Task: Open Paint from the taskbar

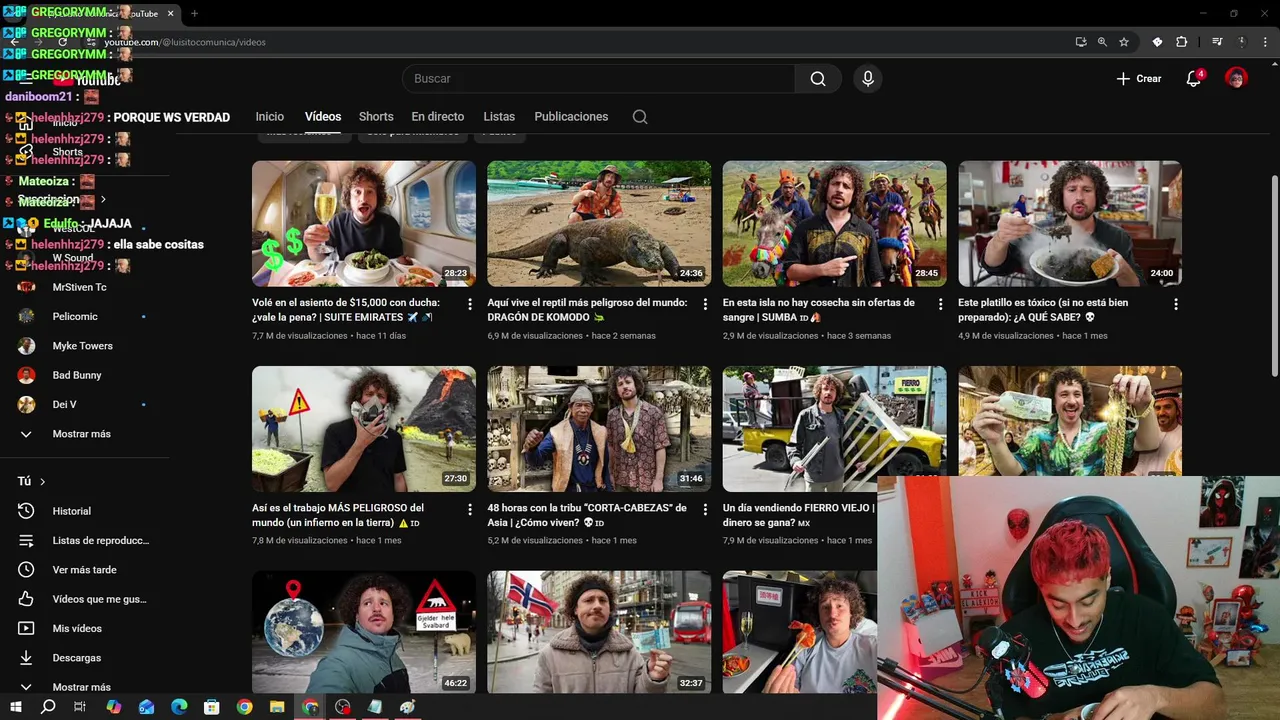Action: [408, 707]
